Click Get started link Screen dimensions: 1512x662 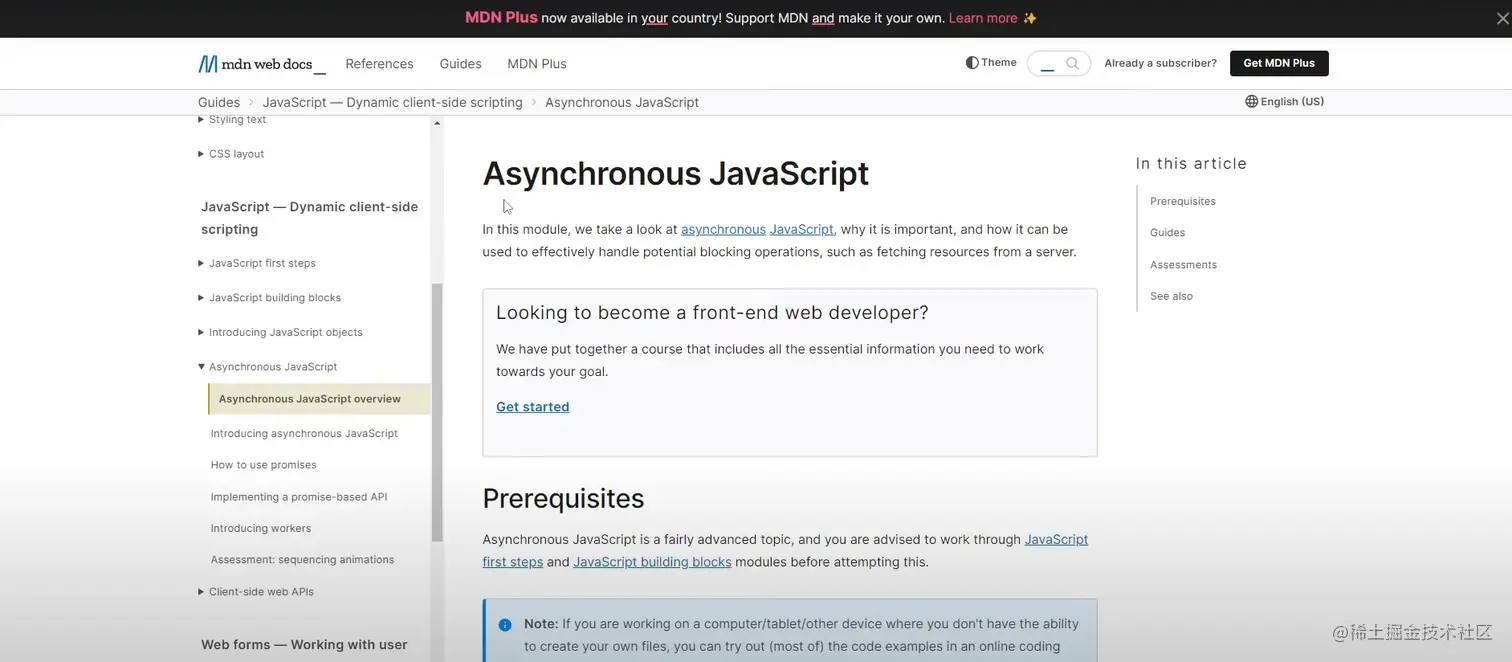pyautogui.click(x=532, y=407)
